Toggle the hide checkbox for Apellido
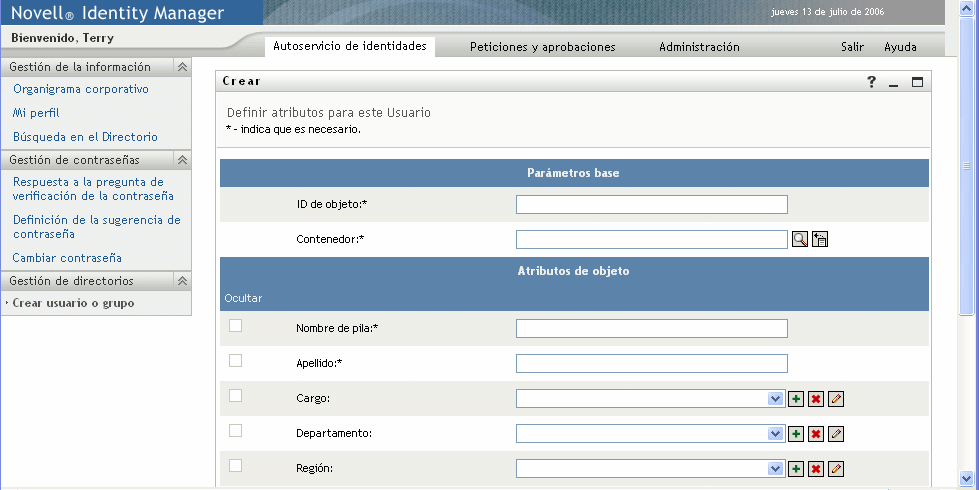 [236, 360]
